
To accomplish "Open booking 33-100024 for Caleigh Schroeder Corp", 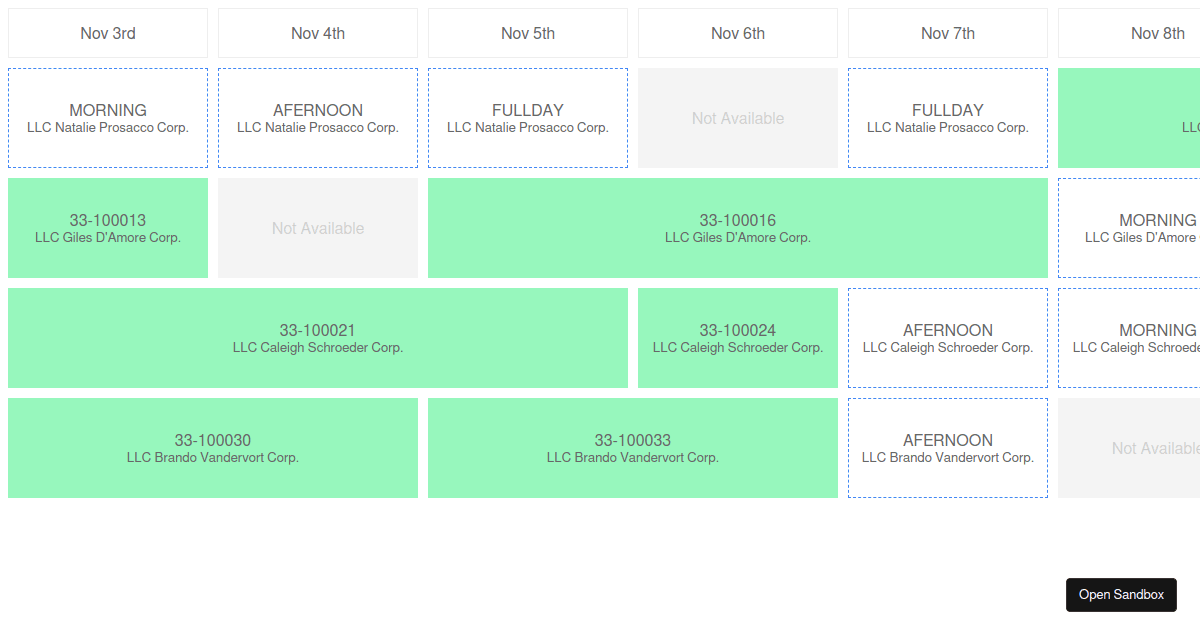I will (737, 337).
